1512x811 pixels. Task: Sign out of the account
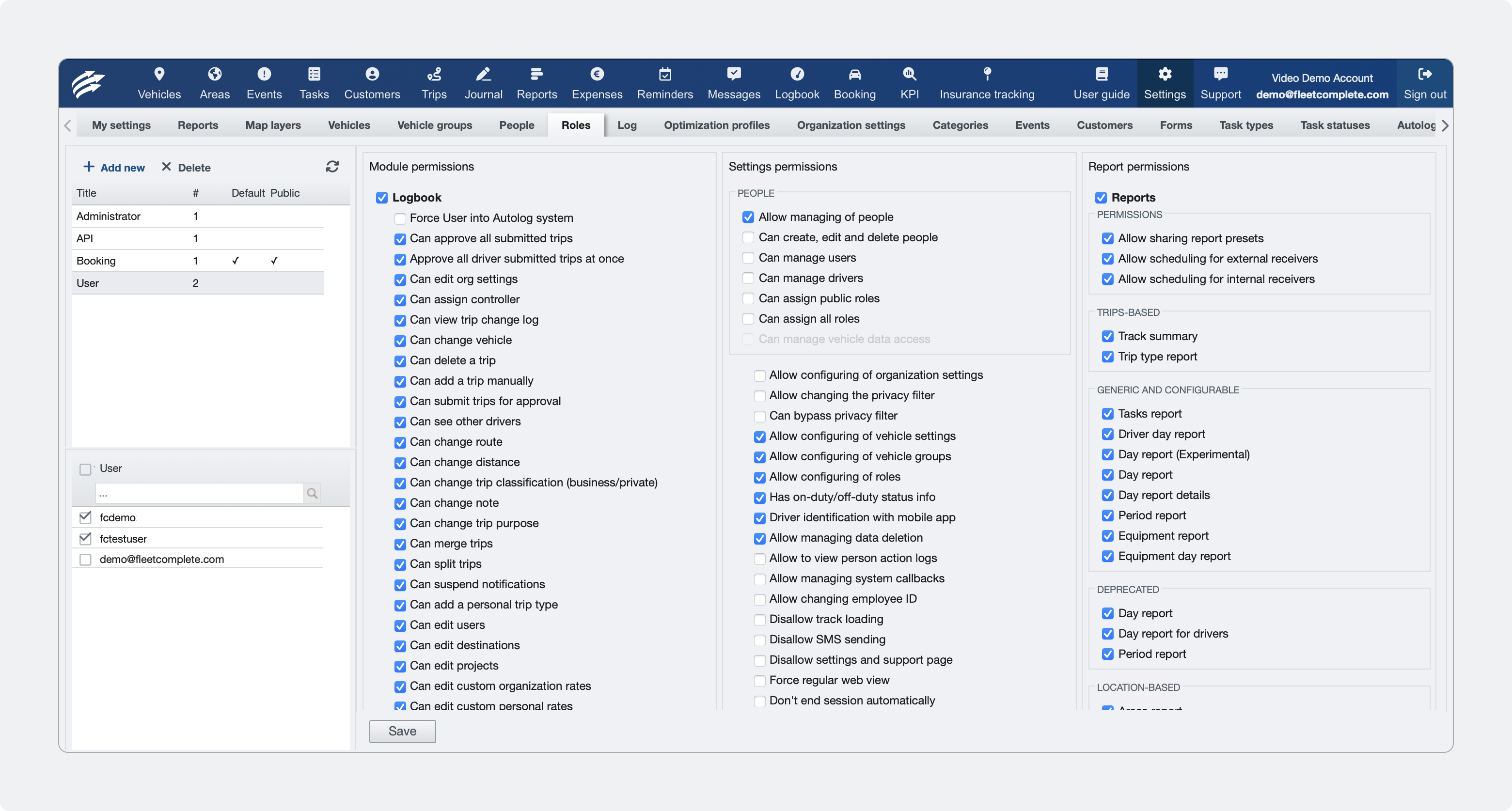coord(1425,83)
